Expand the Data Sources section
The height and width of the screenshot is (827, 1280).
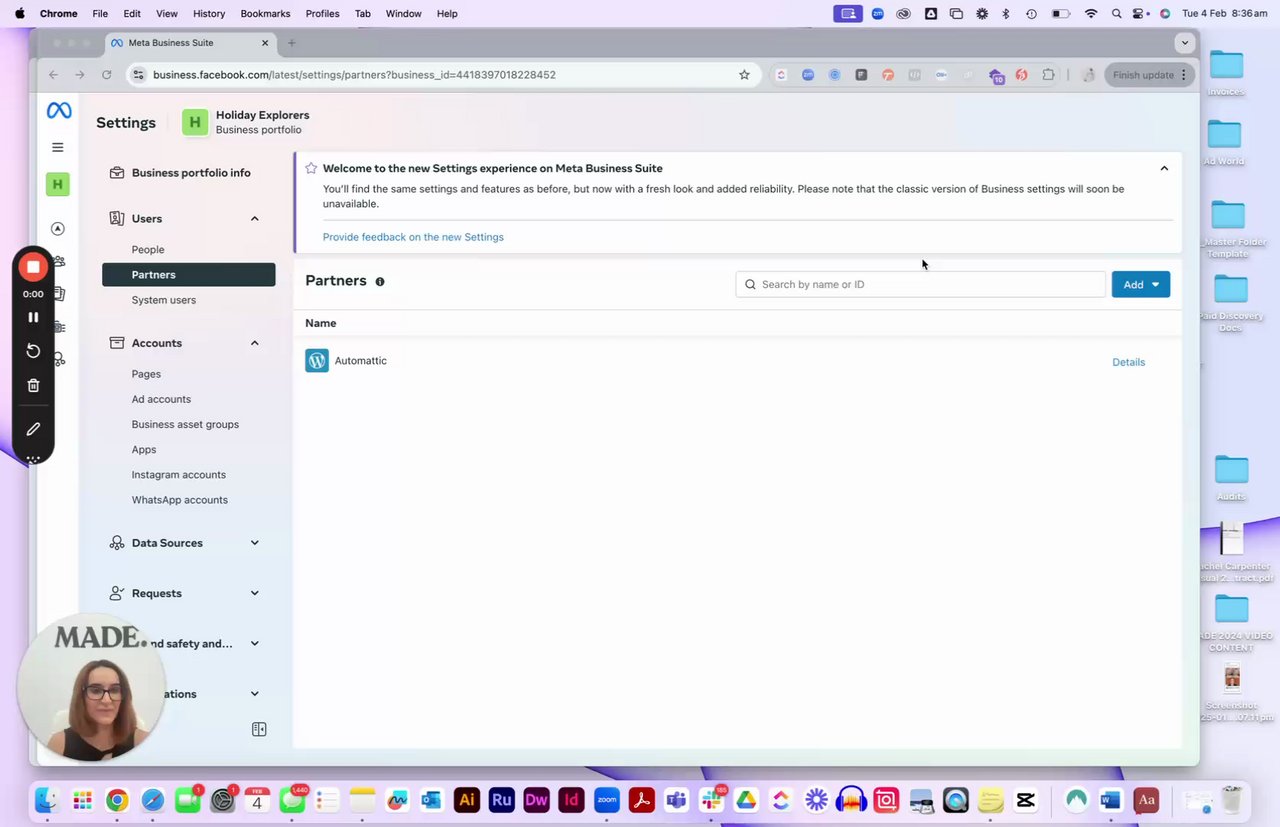(x=254, y=543)
